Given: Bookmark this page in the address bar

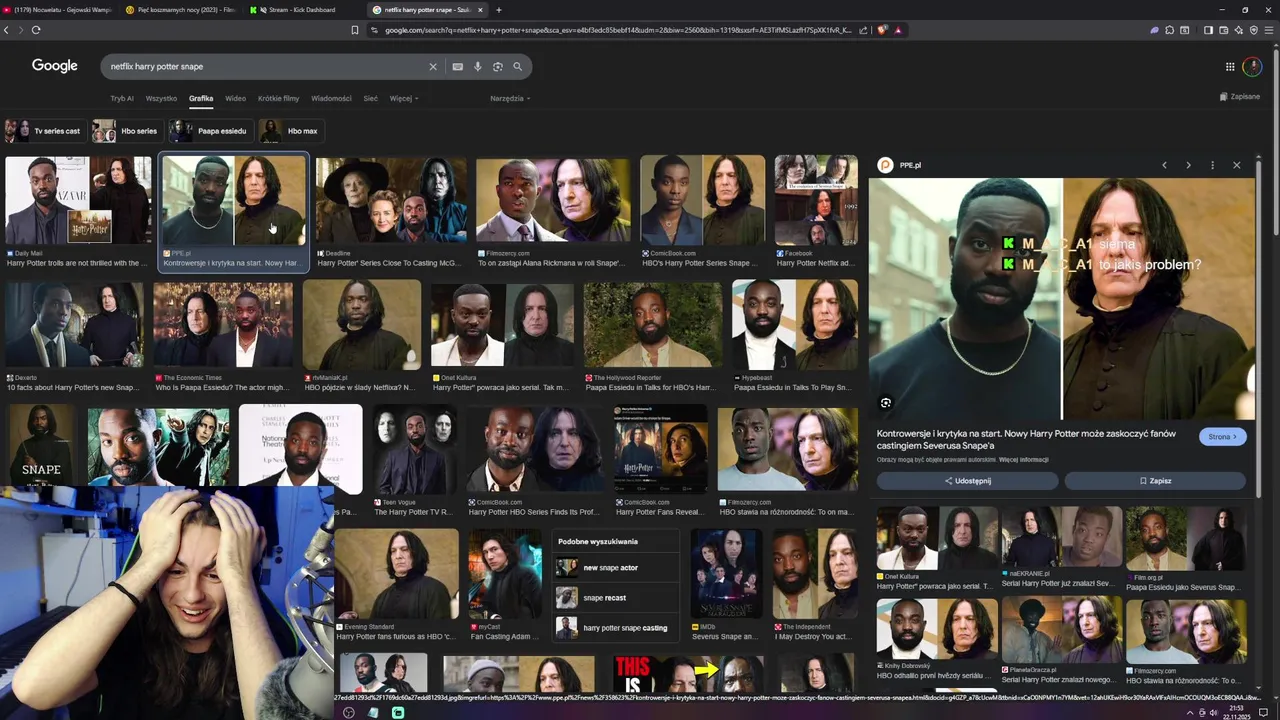Looking at the screenshot, I should click(354, 30).
